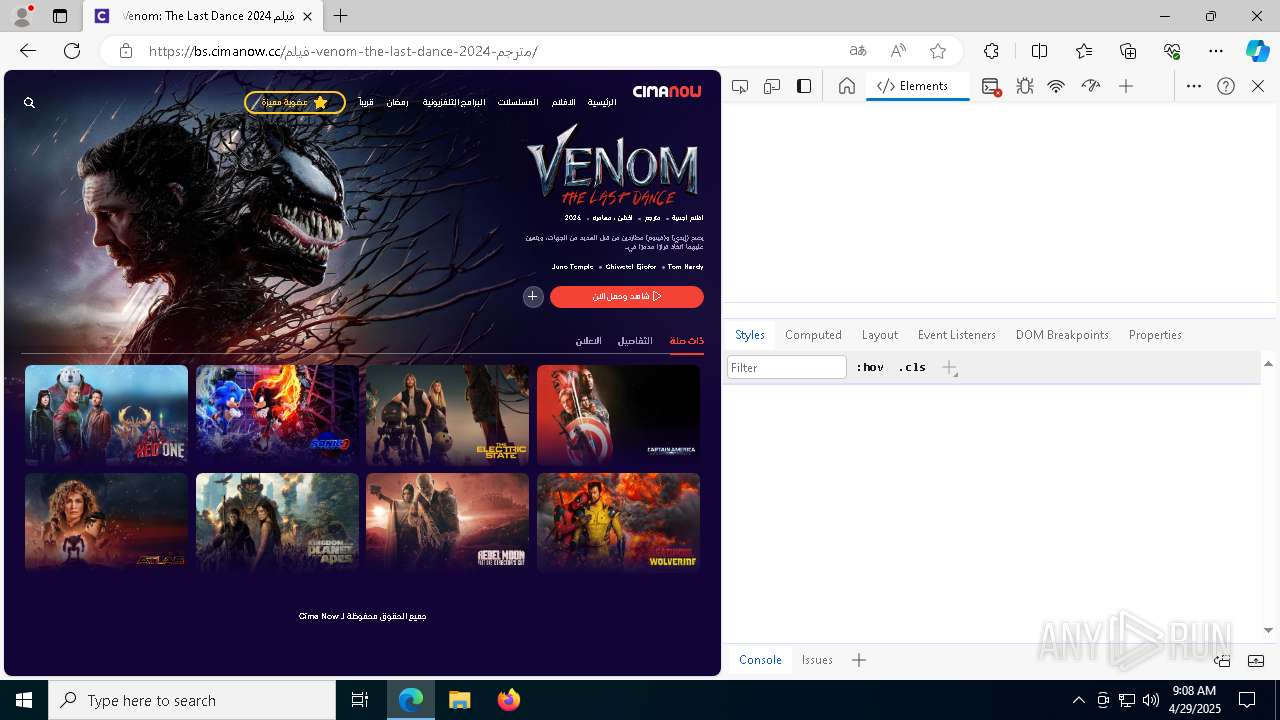Toggle the :hov element state panel

[x=870, y=367]
